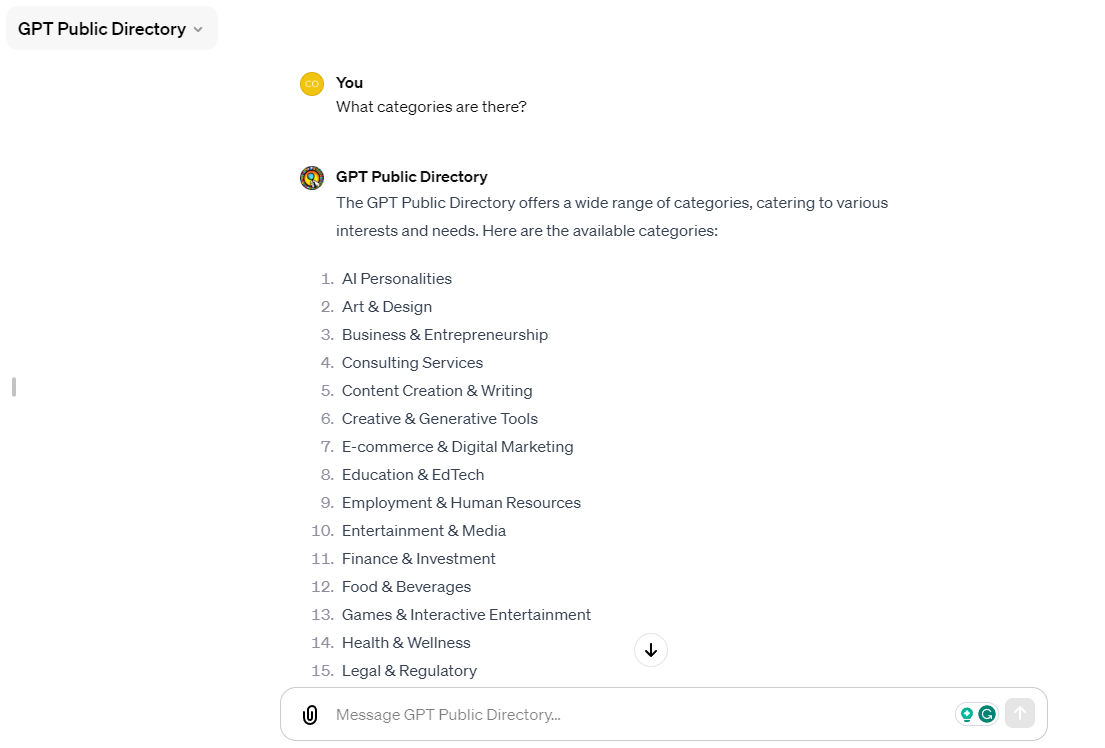Click the scroll-to-bottom arrow

coord(651,650)
